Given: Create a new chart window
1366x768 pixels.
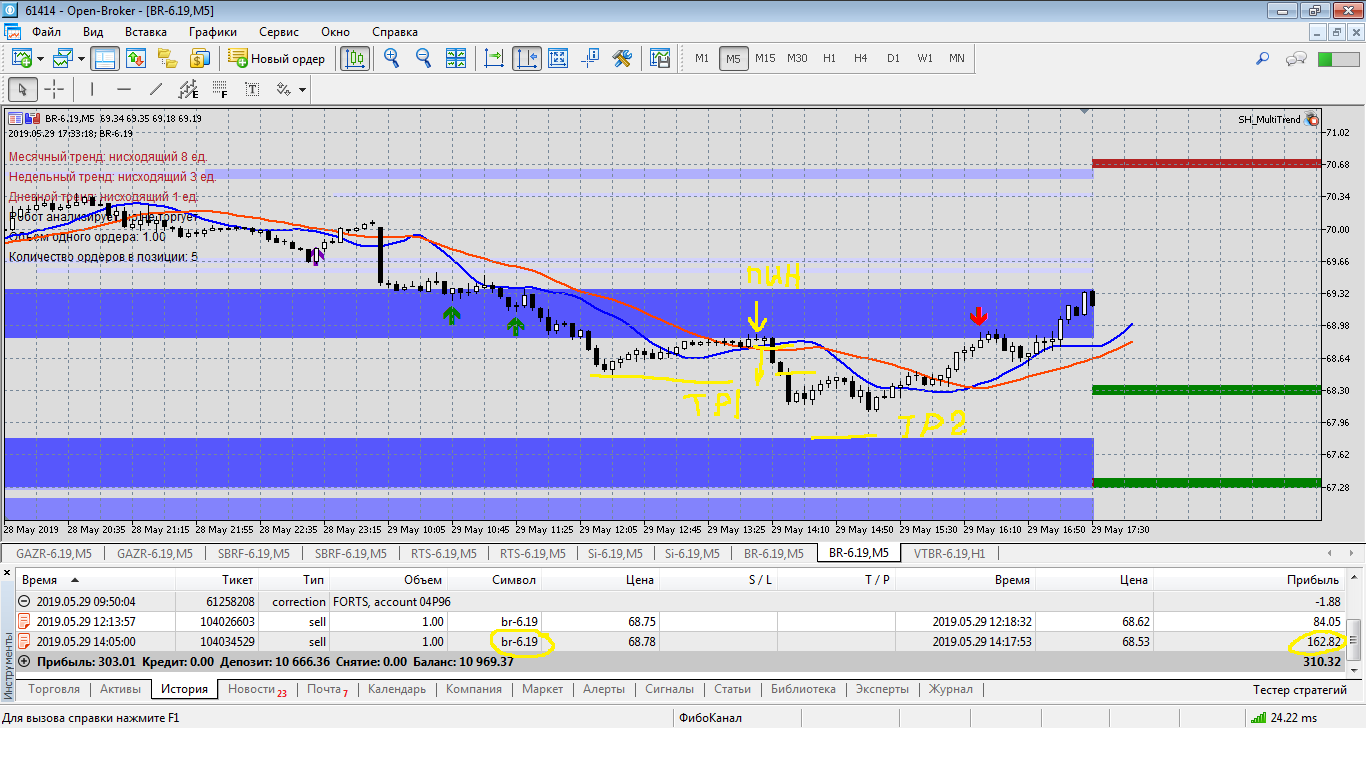Looking at the screenshot, I should (x=20, y=58).
